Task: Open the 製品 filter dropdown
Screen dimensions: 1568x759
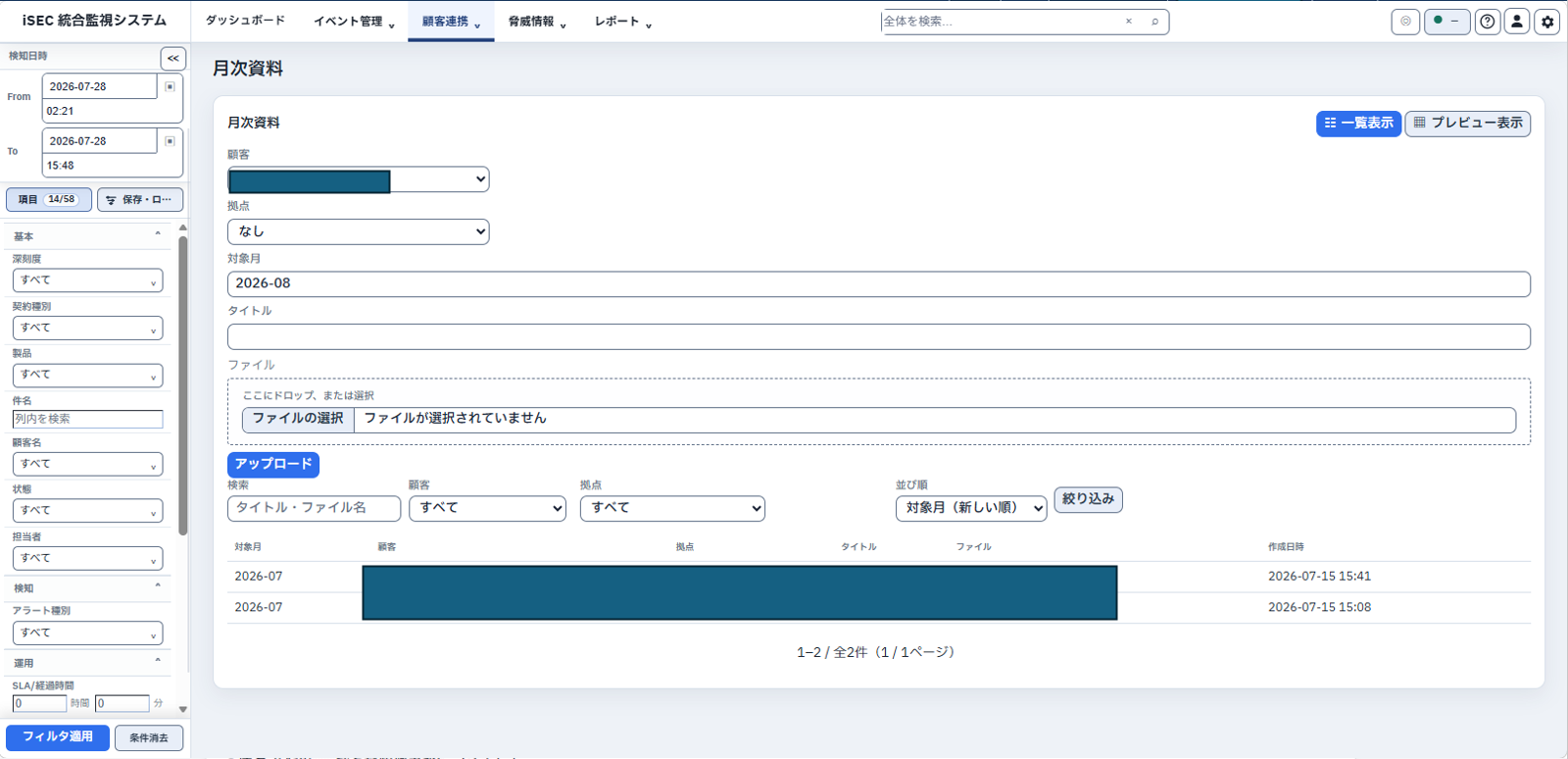Action: tap(87, 375)
